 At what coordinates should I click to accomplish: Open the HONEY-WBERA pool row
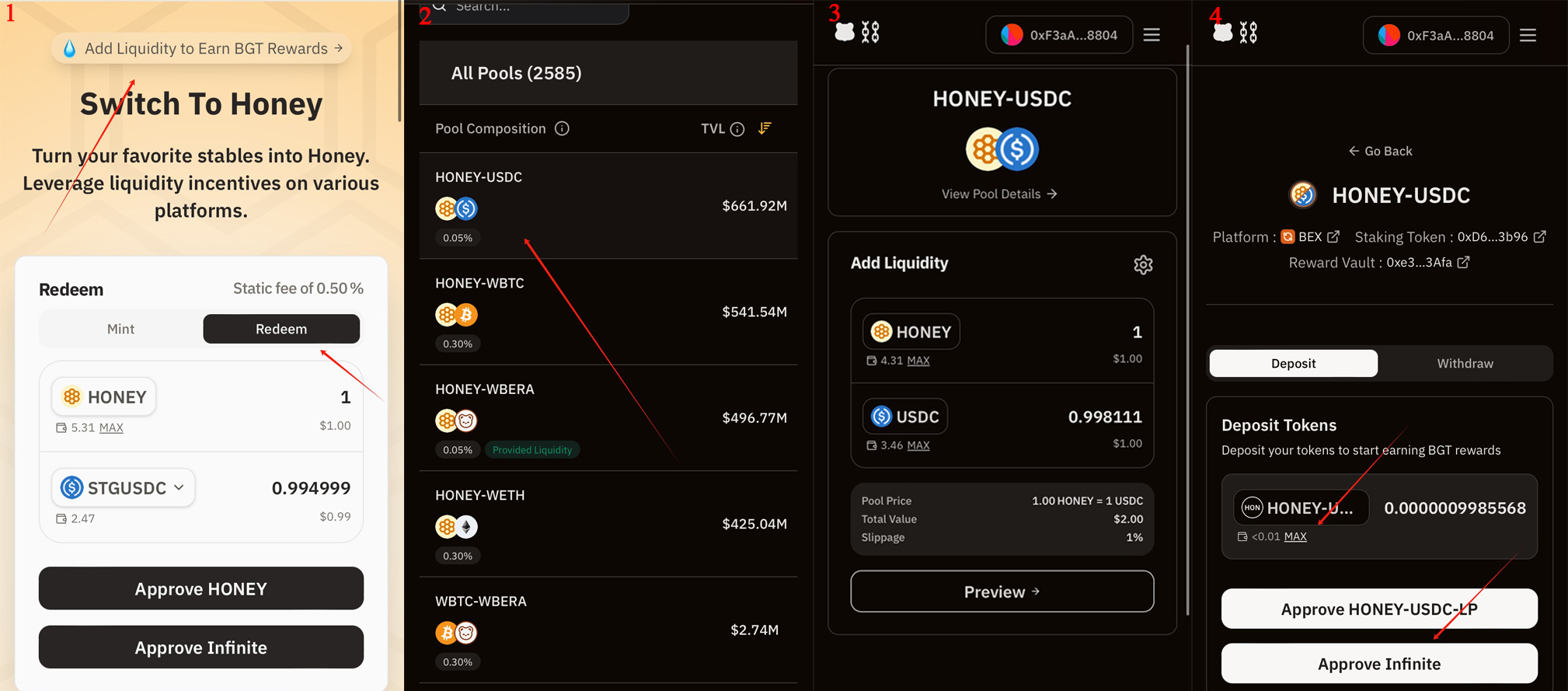608,418
